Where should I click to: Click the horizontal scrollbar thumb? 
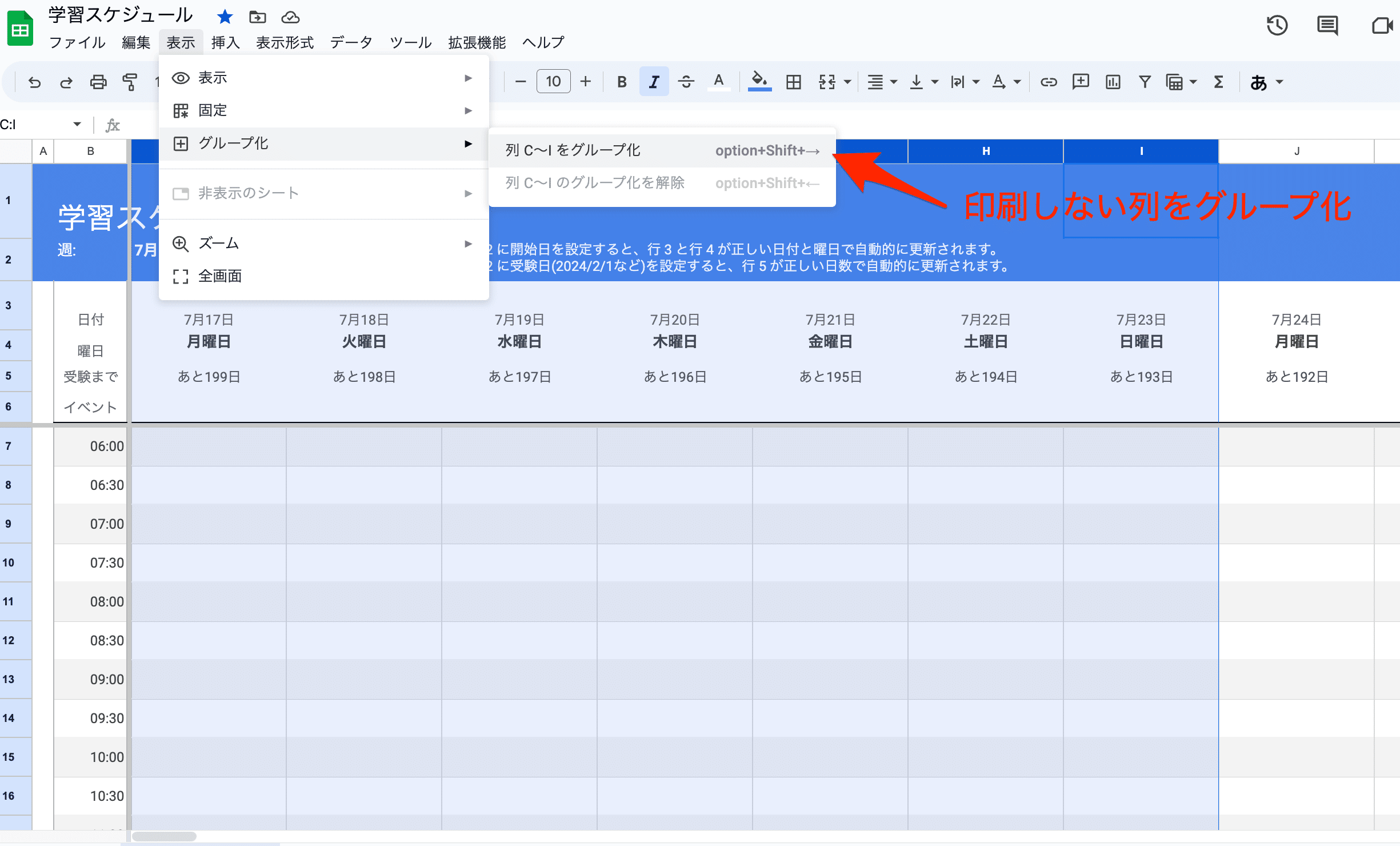[x=165, y=836]
